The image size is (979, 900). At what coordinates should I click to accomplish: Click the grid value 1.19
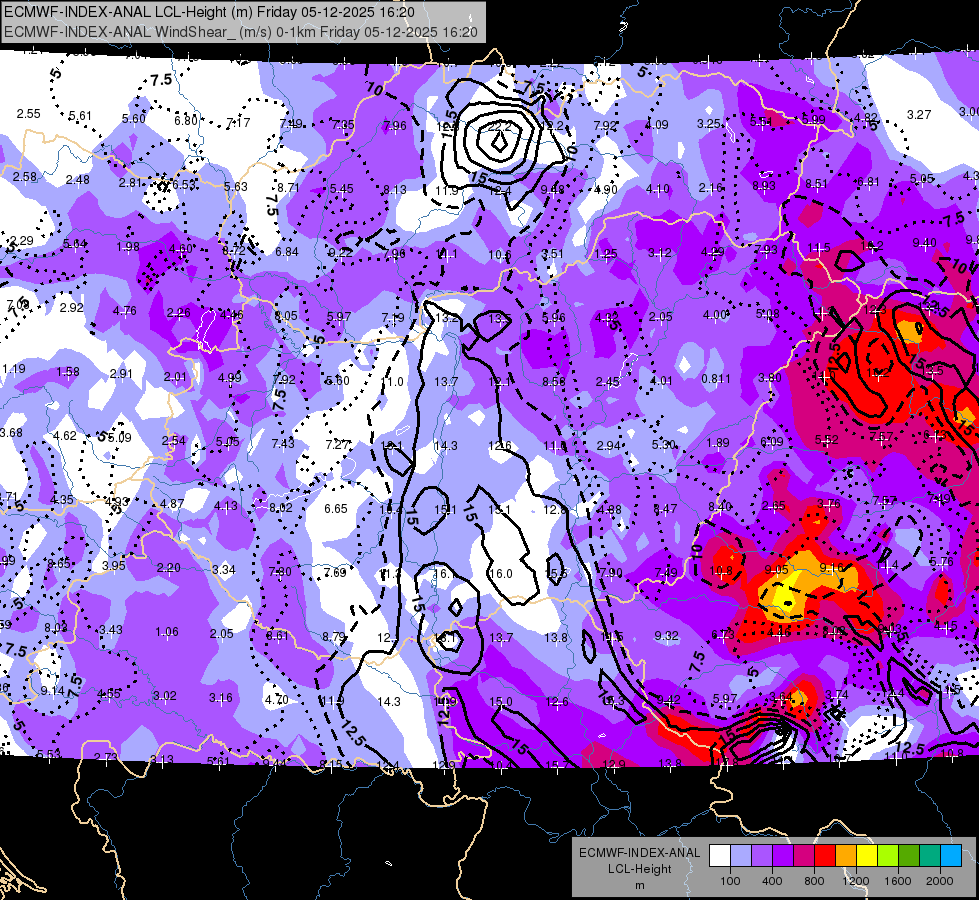coord(14,368)
